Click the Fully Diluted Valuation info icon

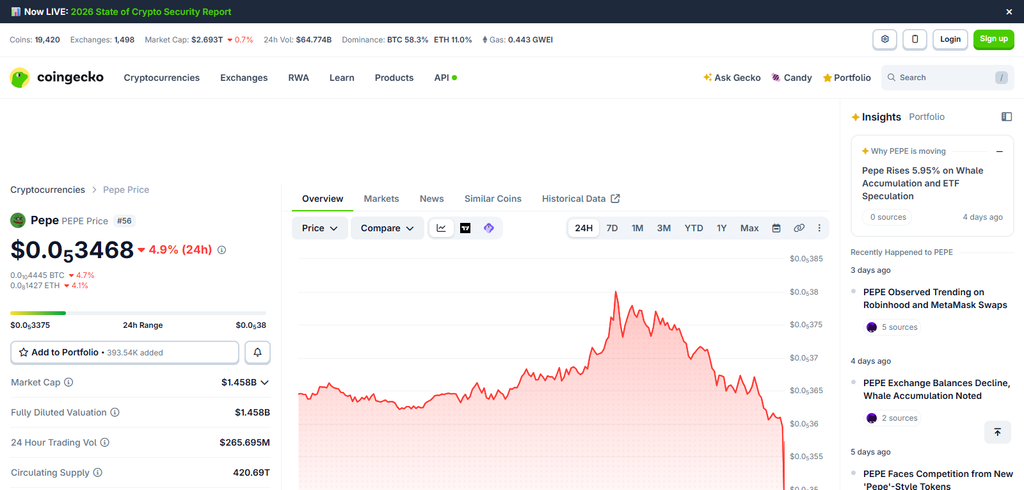(x=115, y=412)
